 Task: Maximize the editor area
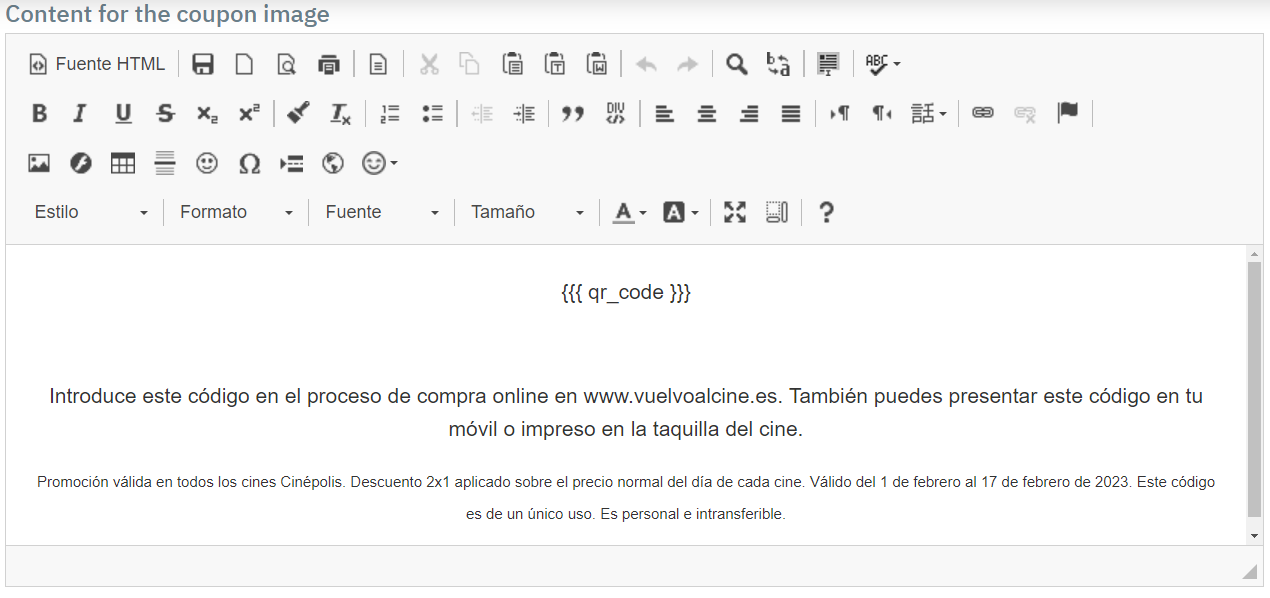[x=735, y=212]
